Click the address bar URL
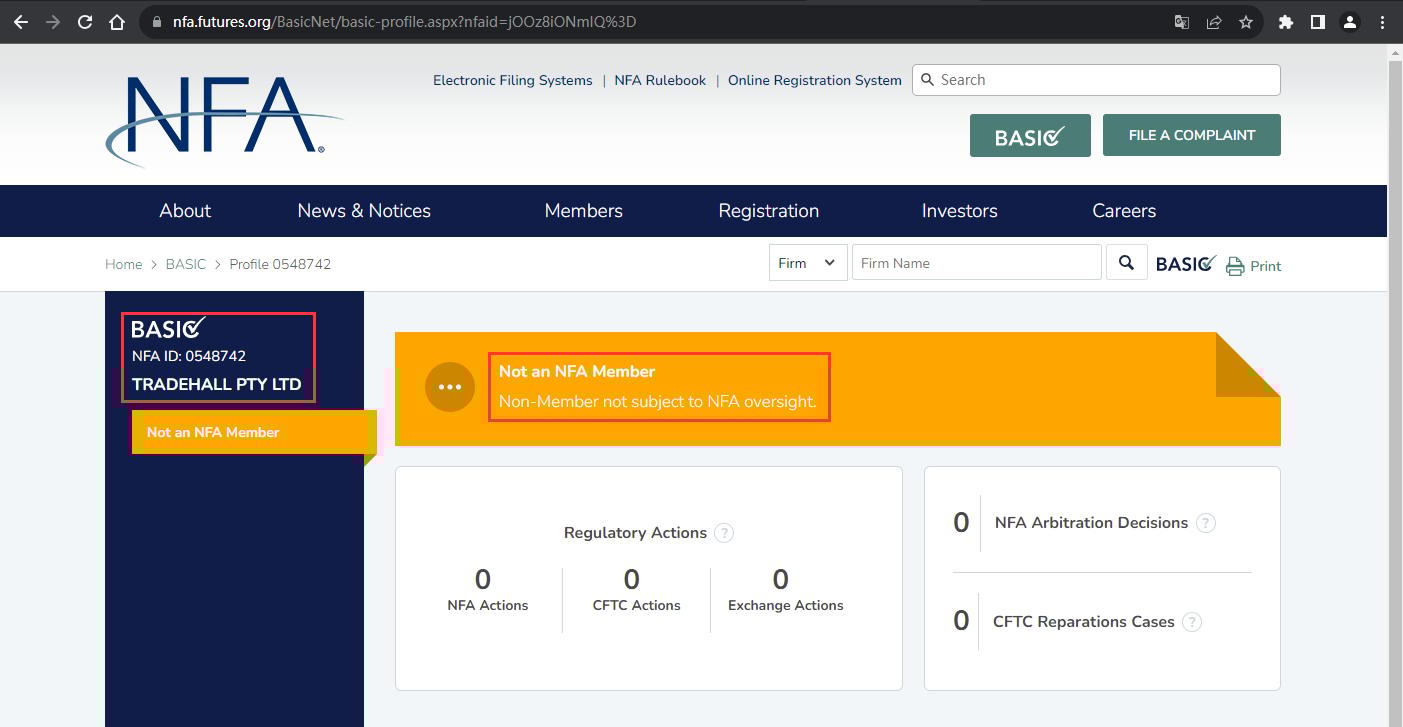Image resolution: width=1403 pixels, height=727 pixels. point(403,22)
